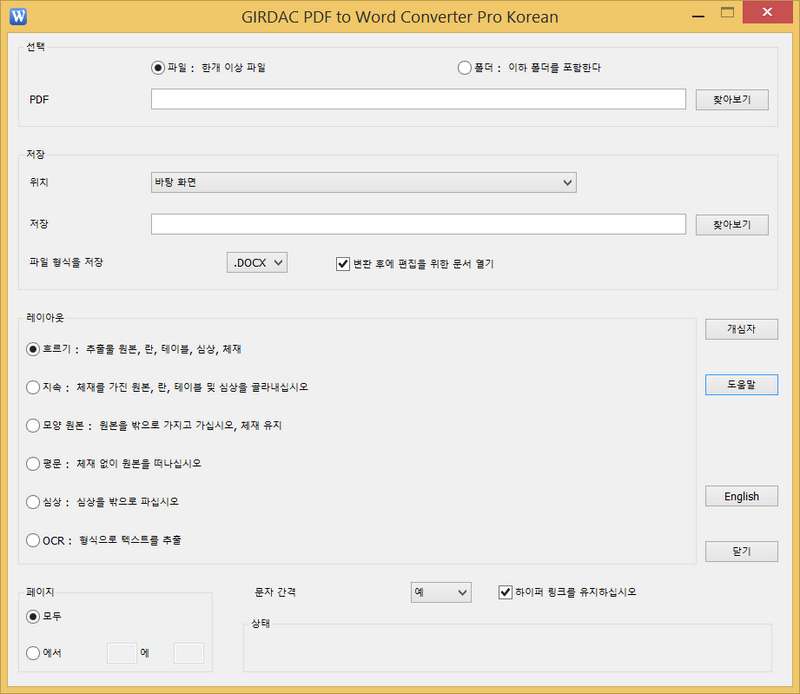Image resolution: width=800 pixels, height=694 pixels.
Task: Click 찾아보기 button next to 저장 field
Action: pos(731,224)
